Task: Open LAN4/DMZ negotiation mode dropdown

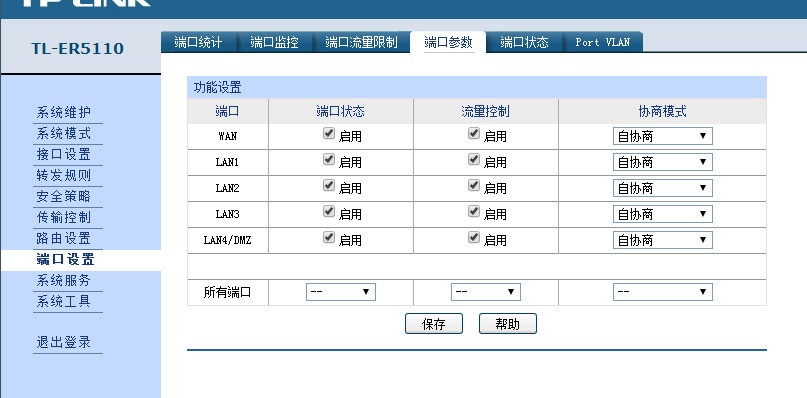Action: [x=662, y=240]
